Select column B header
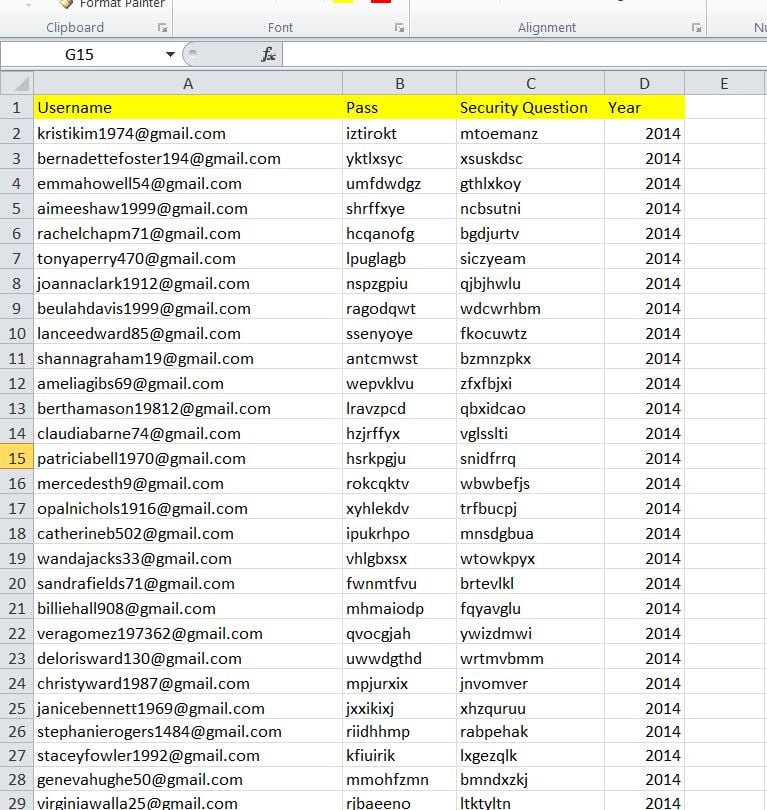 (x=399, y=83)
